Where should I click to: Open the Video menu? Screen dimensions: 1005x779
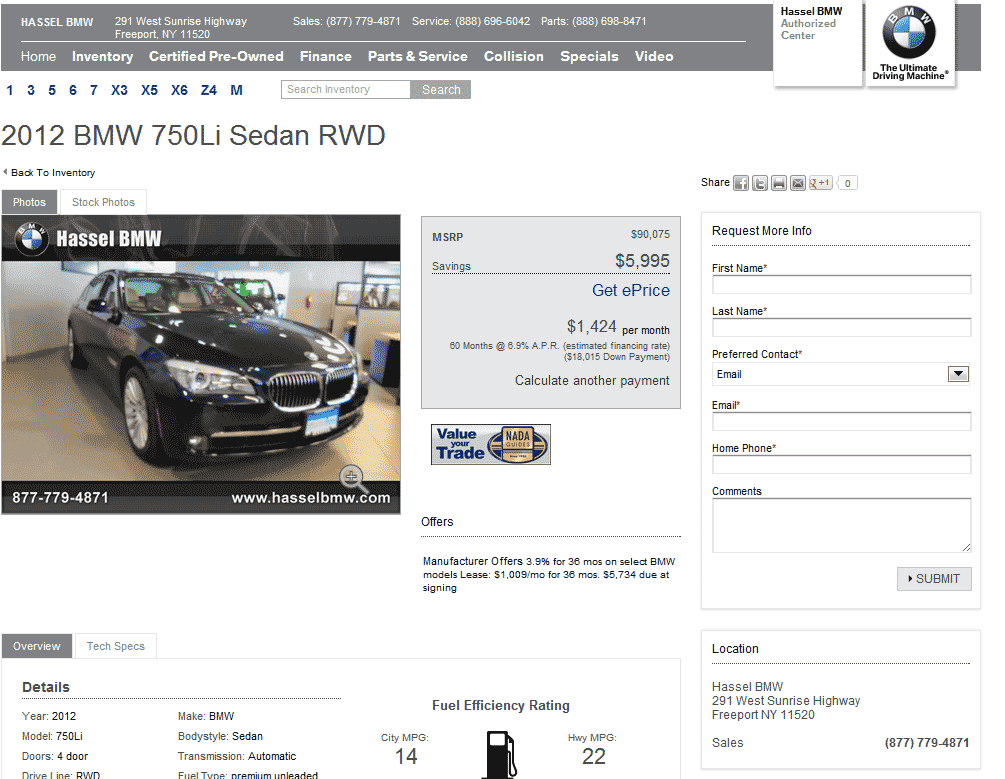coord(654,56)
